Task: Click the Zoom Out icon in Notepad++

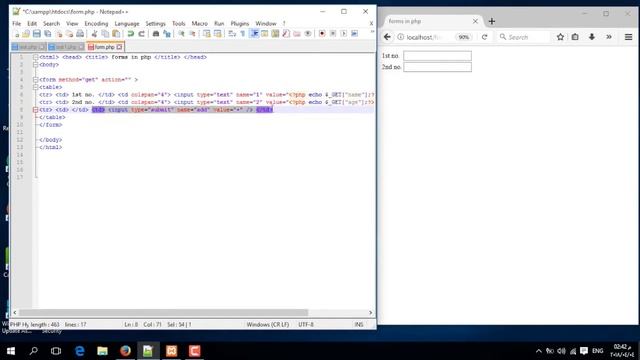Action: (x=192, y=34)
